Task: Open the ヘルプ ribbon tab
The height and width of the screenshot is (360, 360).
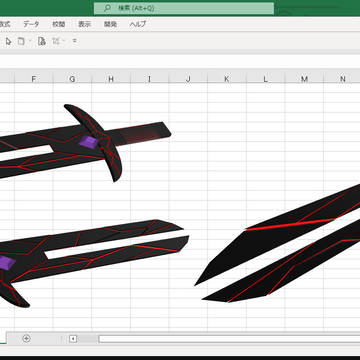Action: (138, 24)
